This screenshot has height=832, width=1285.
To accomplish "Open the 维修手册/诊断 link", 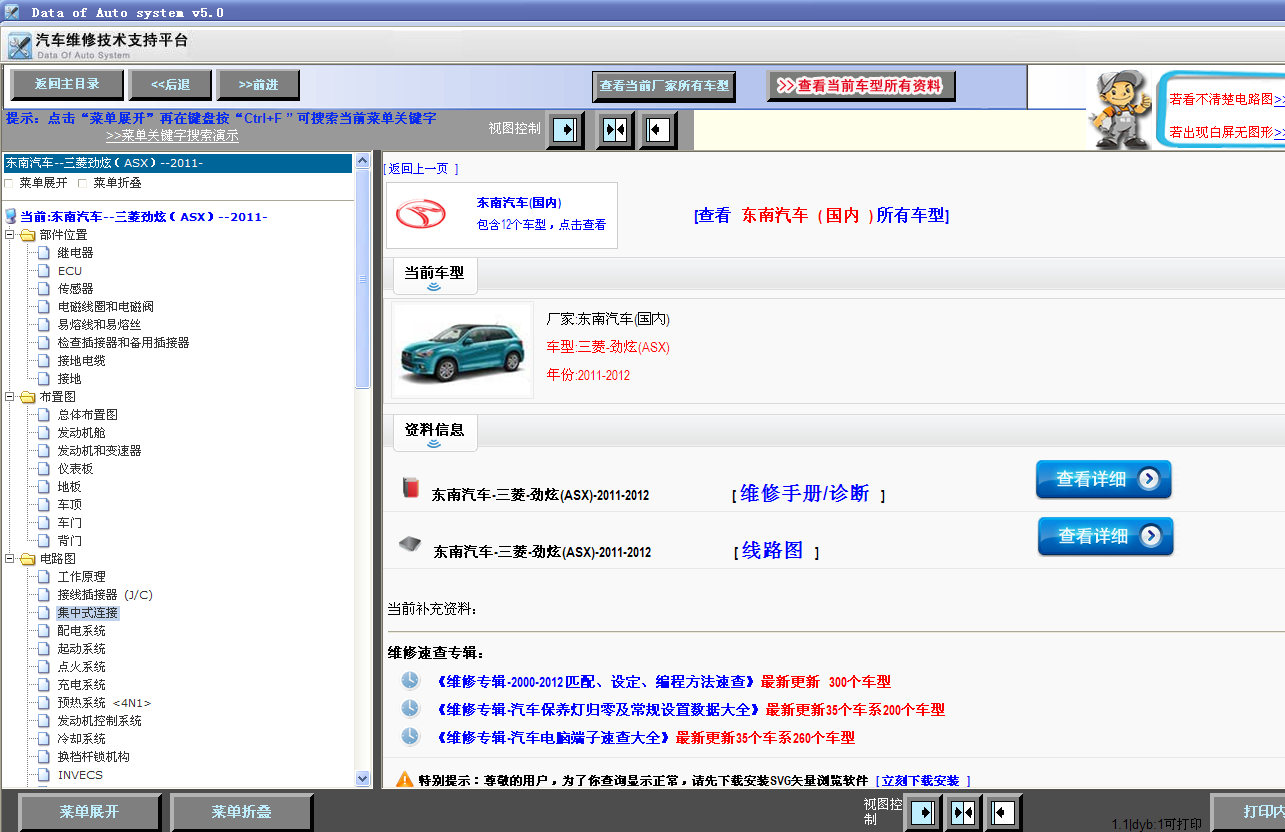I will [805, 493].
